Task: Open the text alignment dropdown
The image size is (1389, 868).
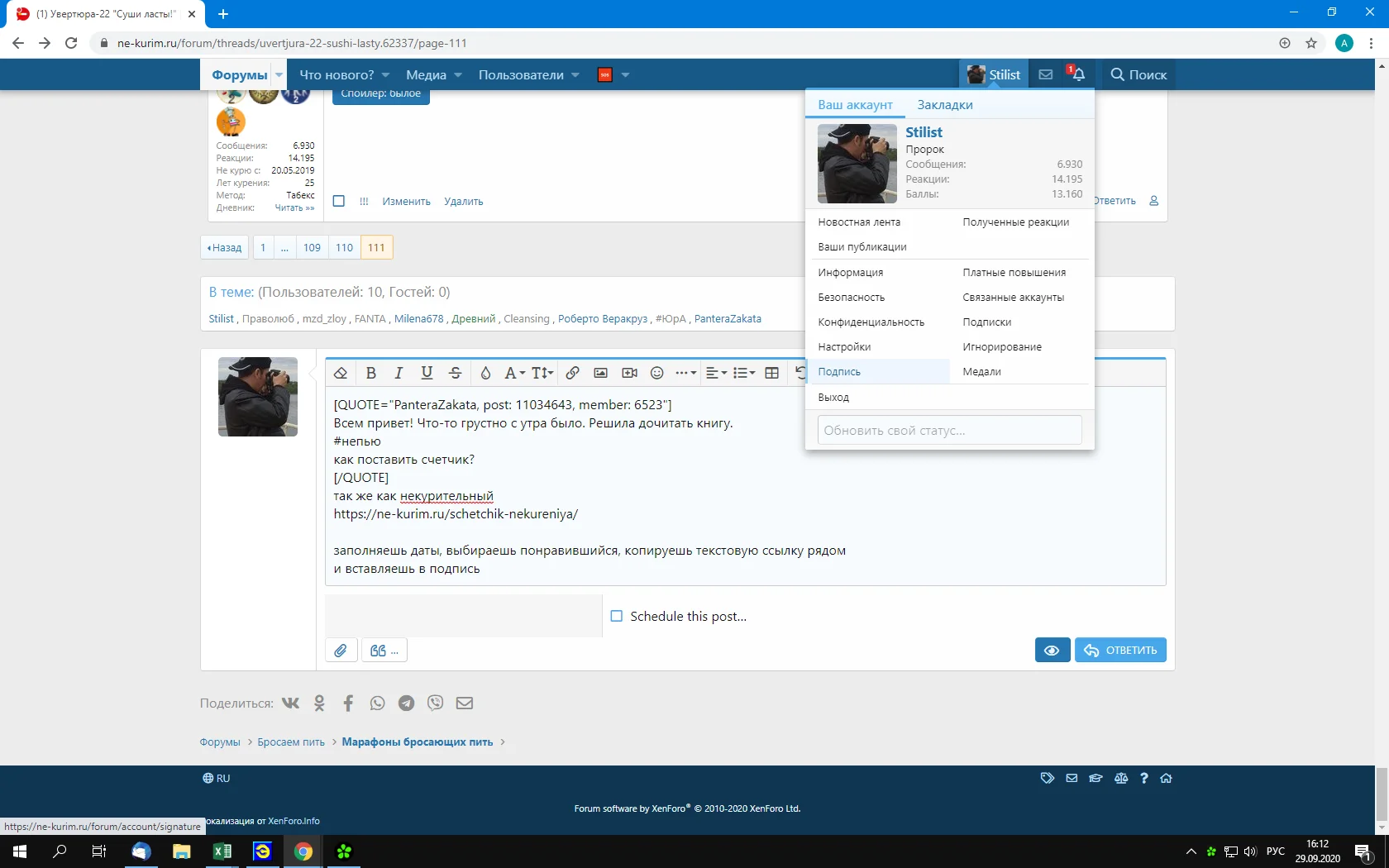Action: (x=717, y=373)
